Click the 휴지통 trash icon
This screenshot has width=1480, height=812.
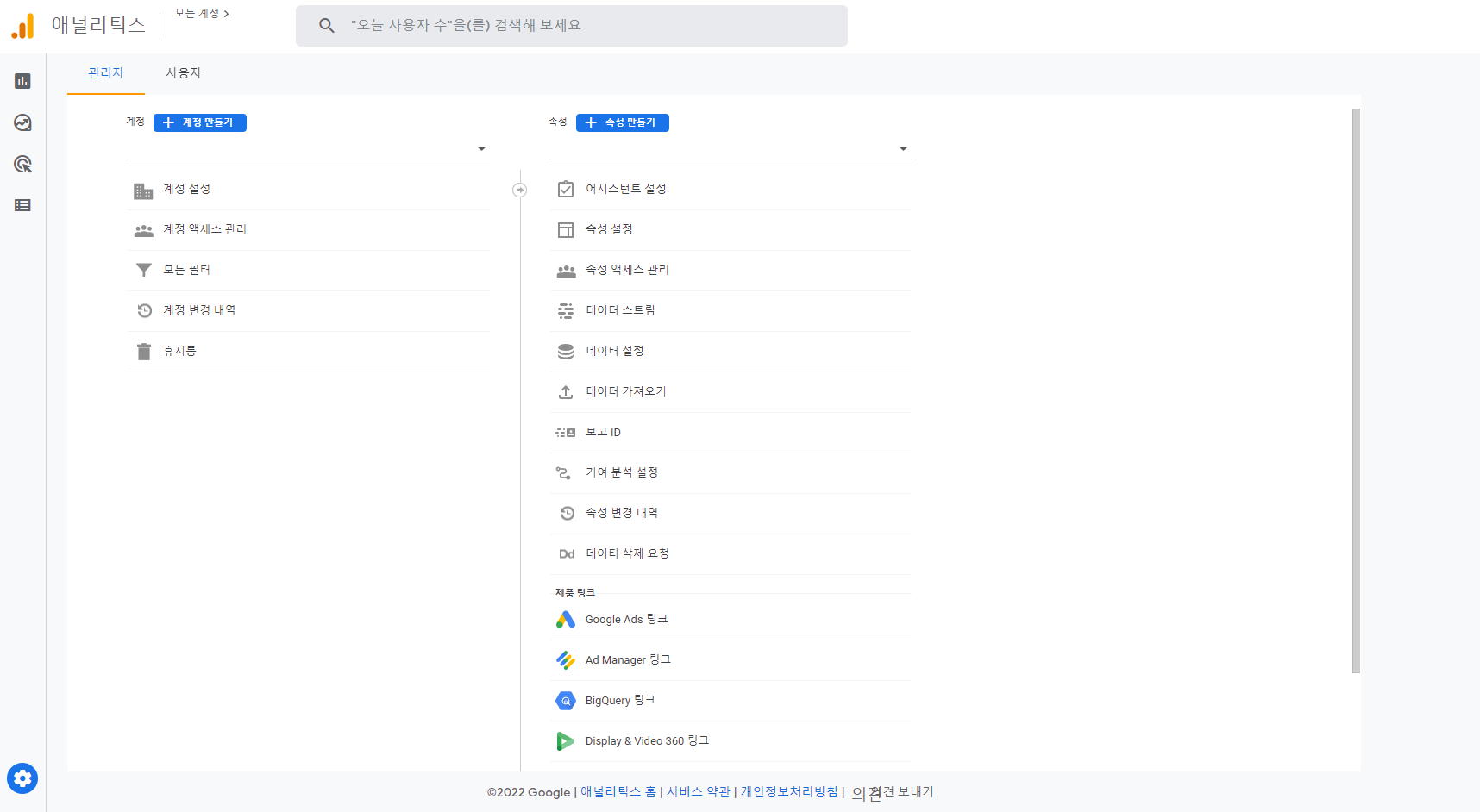tap(144, 352)
